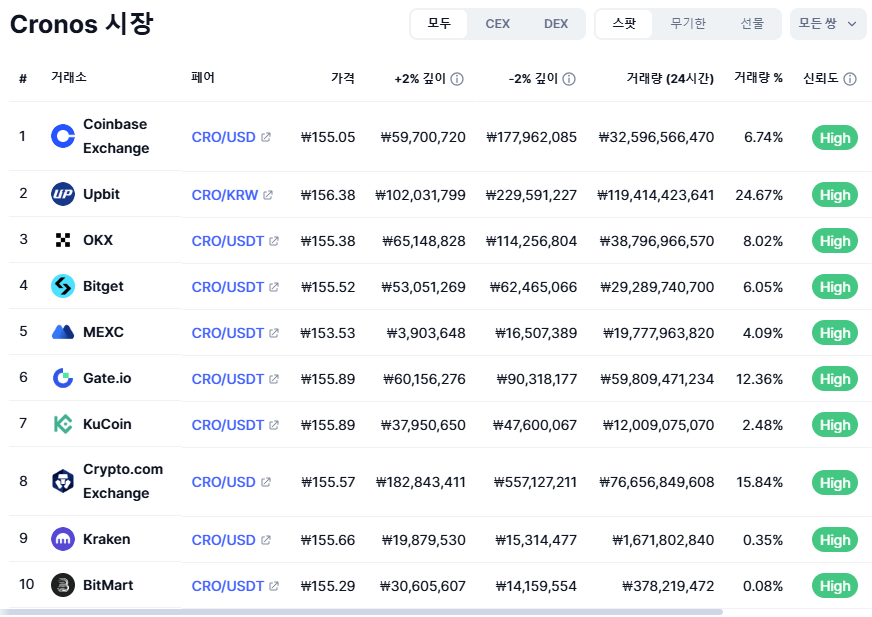872x617 pixels.
Task: Sort by 거래량 (24시간) column header
Action: coord(670,78)
